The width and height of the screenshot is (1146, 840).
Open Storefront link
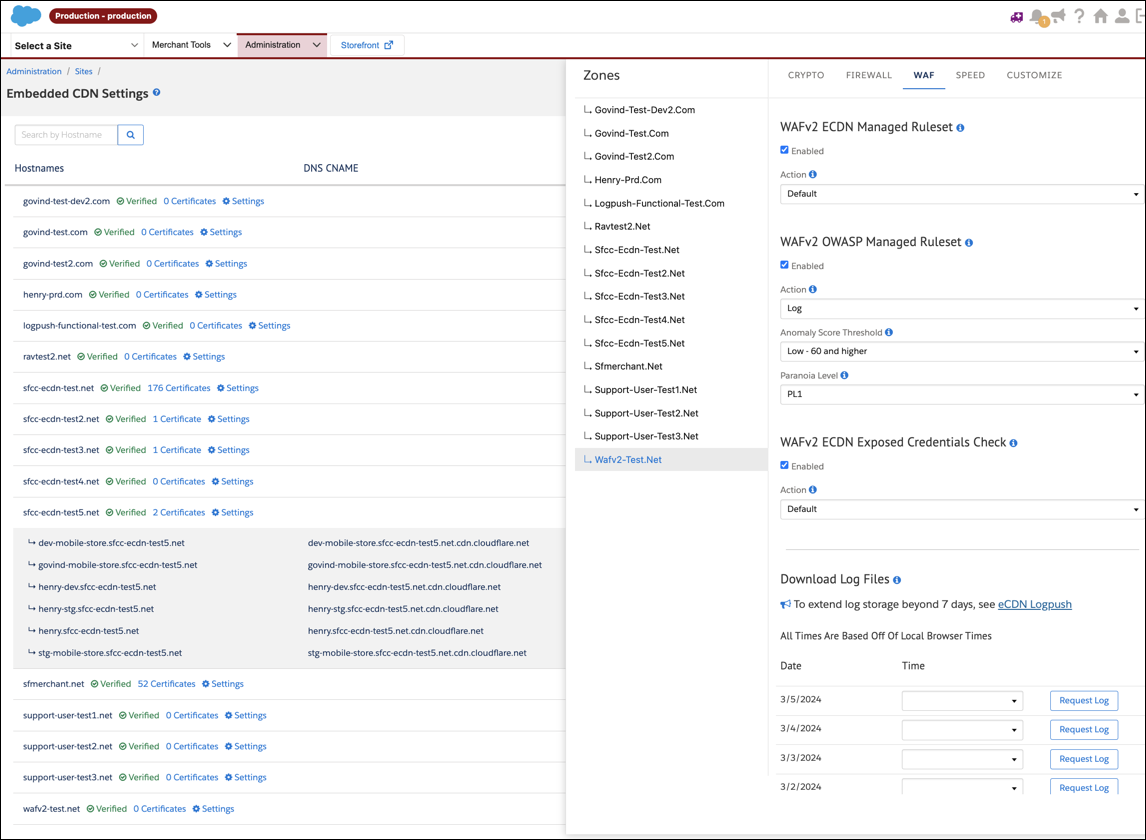[367, 45]
